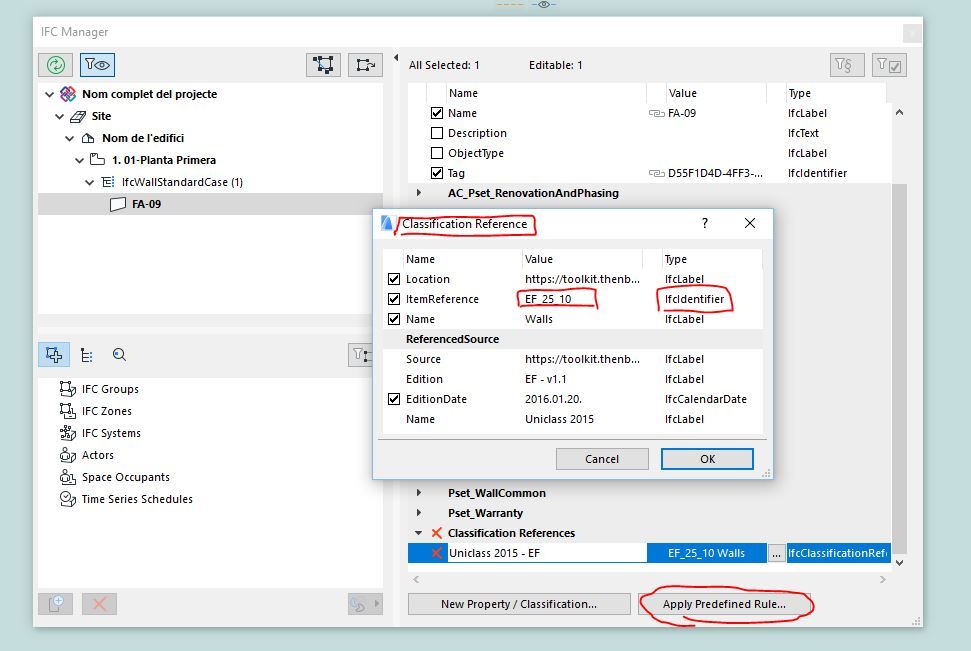Expand the Pset_Warranty property set
Image resolution: width=971 pixels, height=651 pixels.
point(419,513)
